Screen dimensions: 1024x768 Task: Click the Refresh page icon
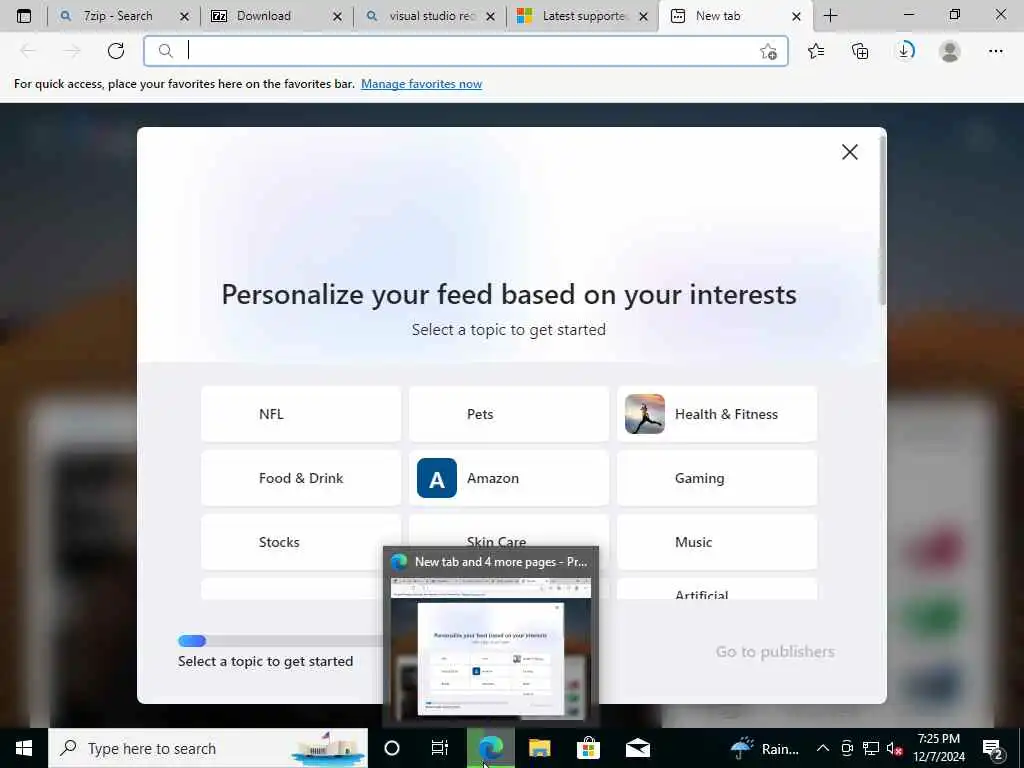(116, 51)
